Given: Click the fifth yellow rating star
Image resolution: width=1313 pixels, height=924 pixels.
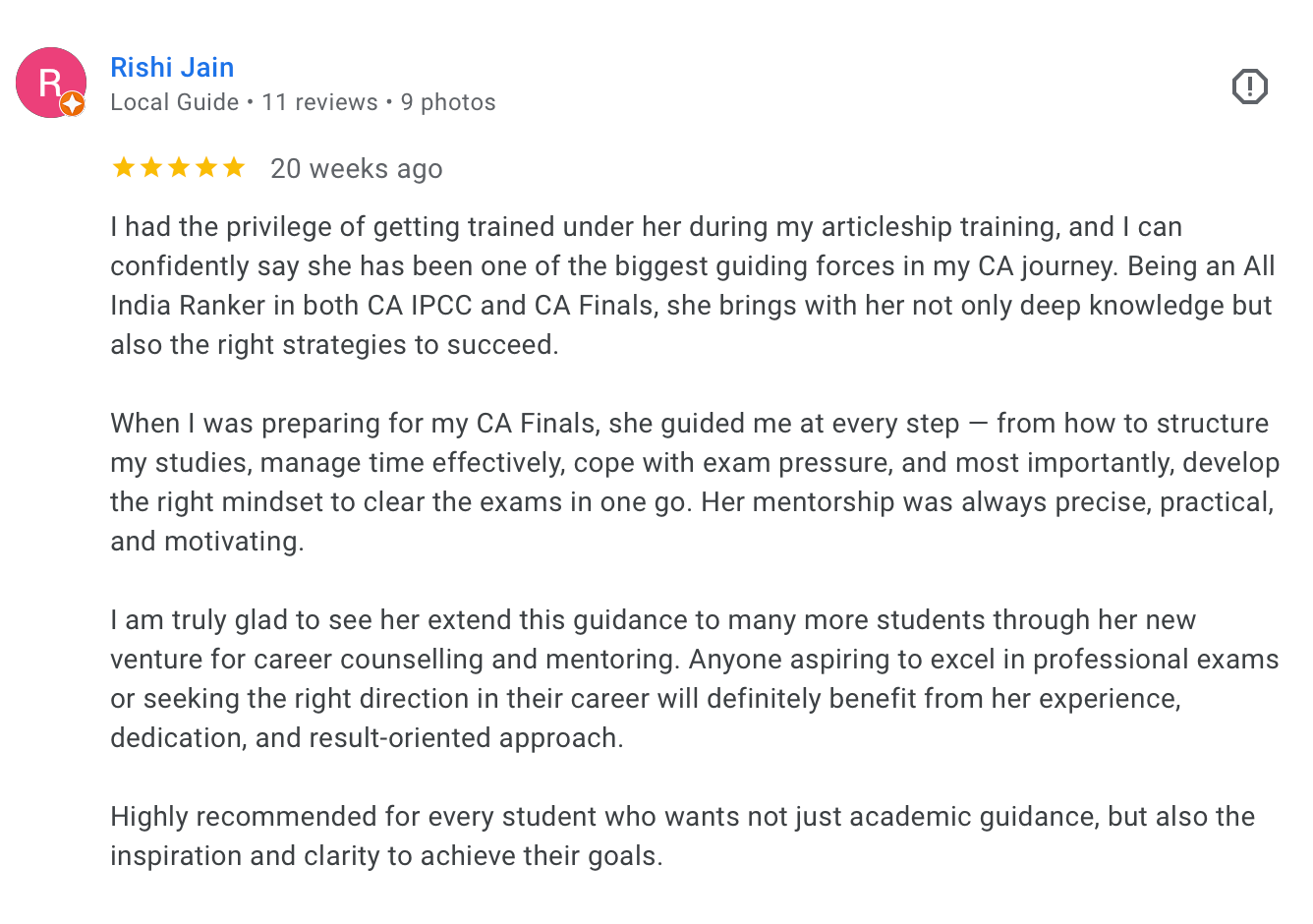Looking at the screenshot, I should pyautogui.click(x=234, y=168).
